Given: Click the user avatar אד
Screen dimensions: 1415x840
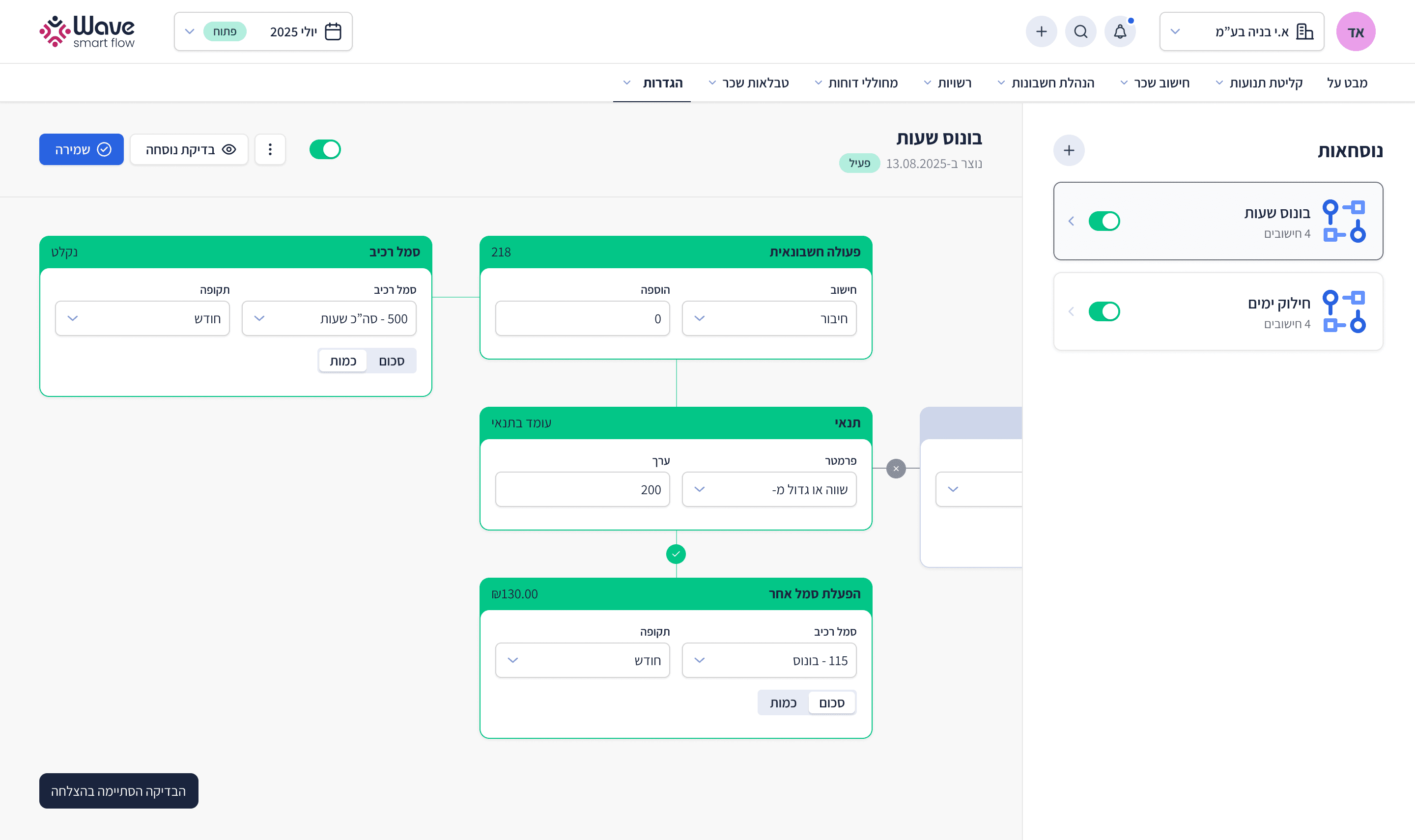Looking at the screenshot, I should pyautogui.click(x=1356, y=32).
